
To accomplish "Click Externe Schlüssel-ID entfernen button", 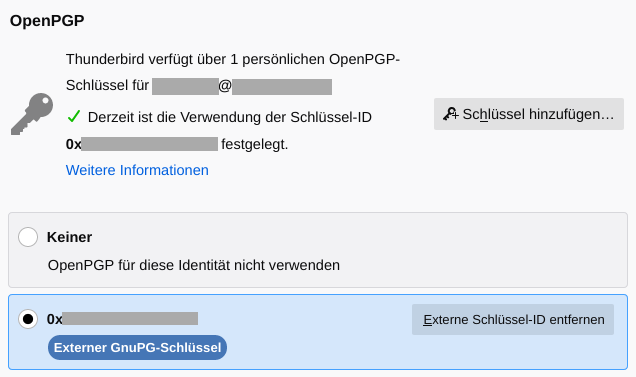I will (x=513, y=319).
